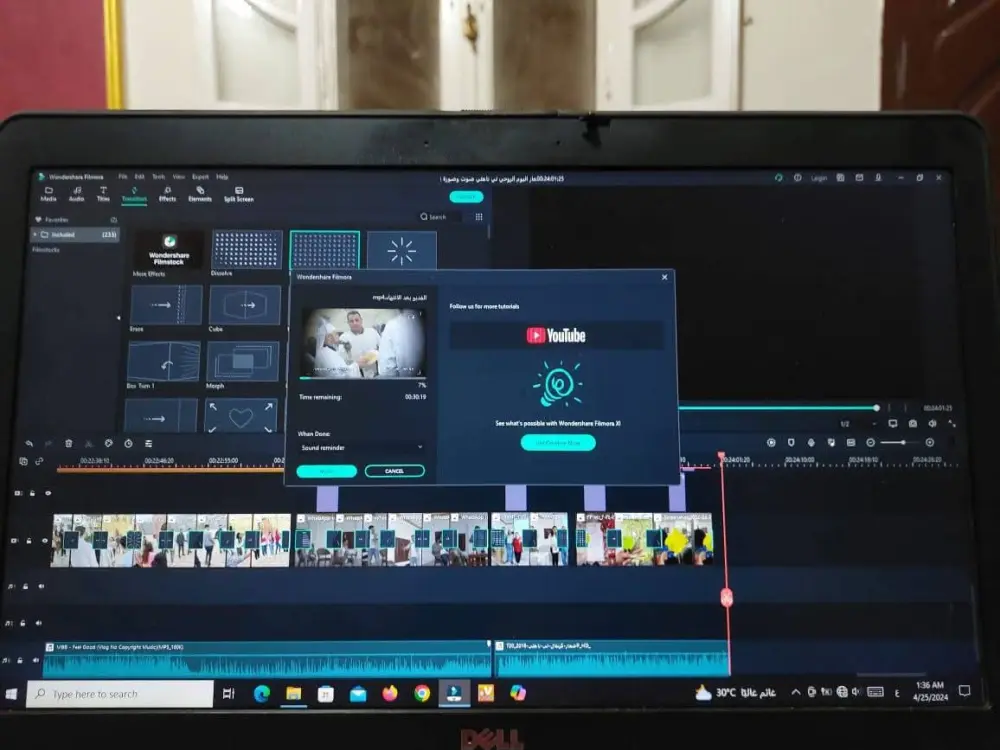Click the teal button left of CANCEL
Screen dimensions: 1000x750
[327, 471]
